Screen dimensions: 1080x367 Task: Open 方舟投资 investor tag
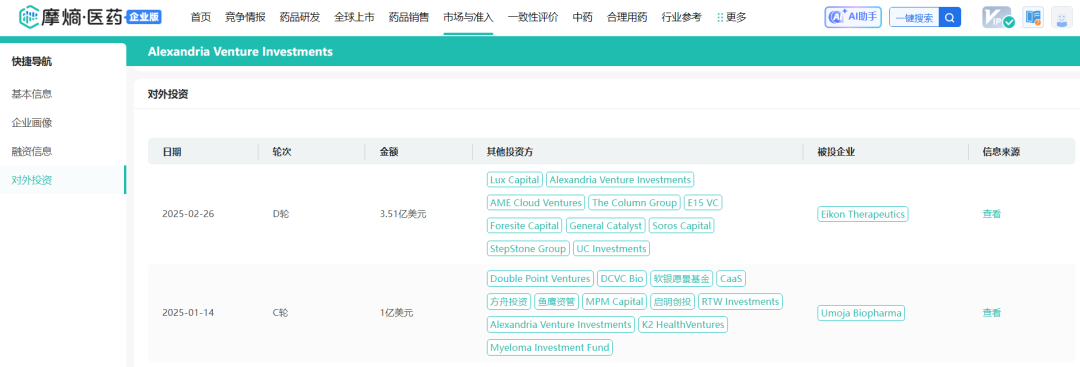pyautogui.click(x=509, y=302)
